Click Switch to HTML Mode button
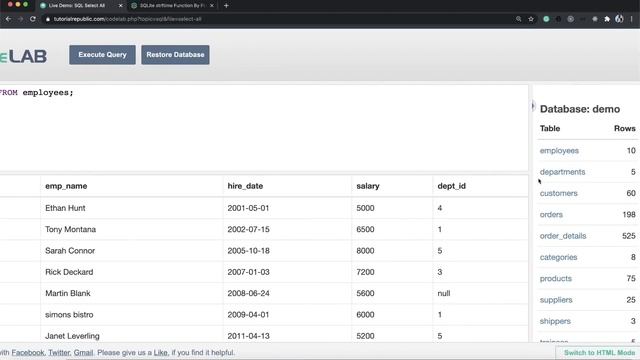This screenshot has height=360, width=640. pyautogui.click(x=599, y=353)
